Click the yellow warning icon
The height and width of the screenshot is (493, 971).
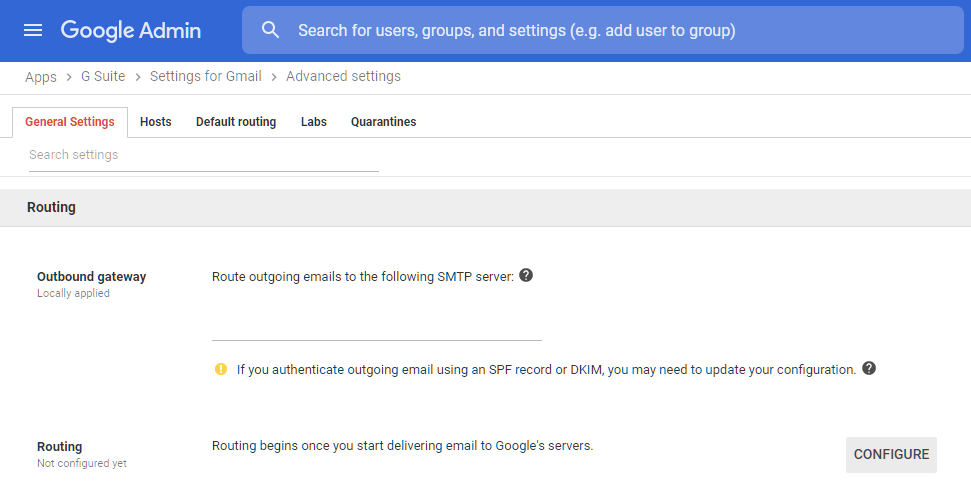coord(221,369)
